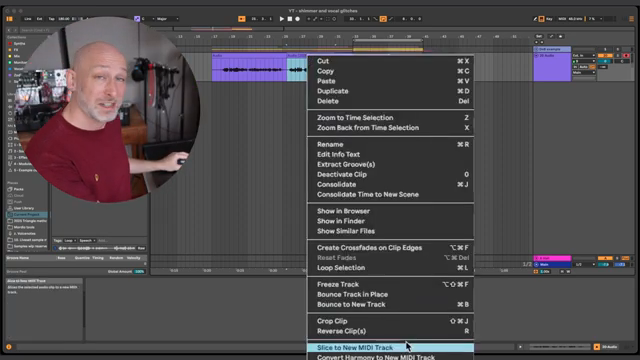Select the Drift example track header
This screenshot has height=360, width=640.
[552, 49]
